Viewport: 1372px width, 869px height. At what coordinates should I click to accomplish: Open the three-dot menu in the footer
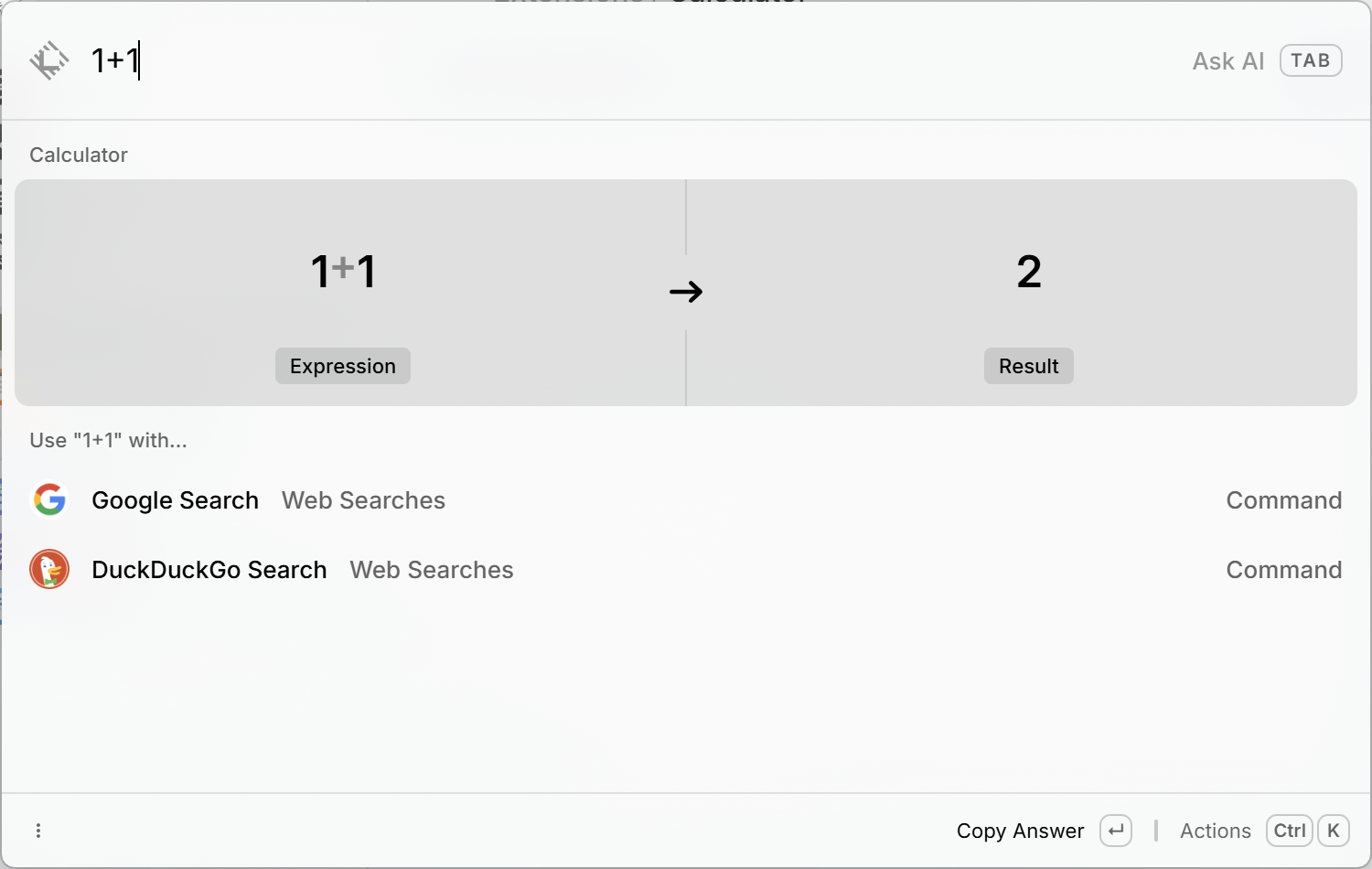[38, 831]
